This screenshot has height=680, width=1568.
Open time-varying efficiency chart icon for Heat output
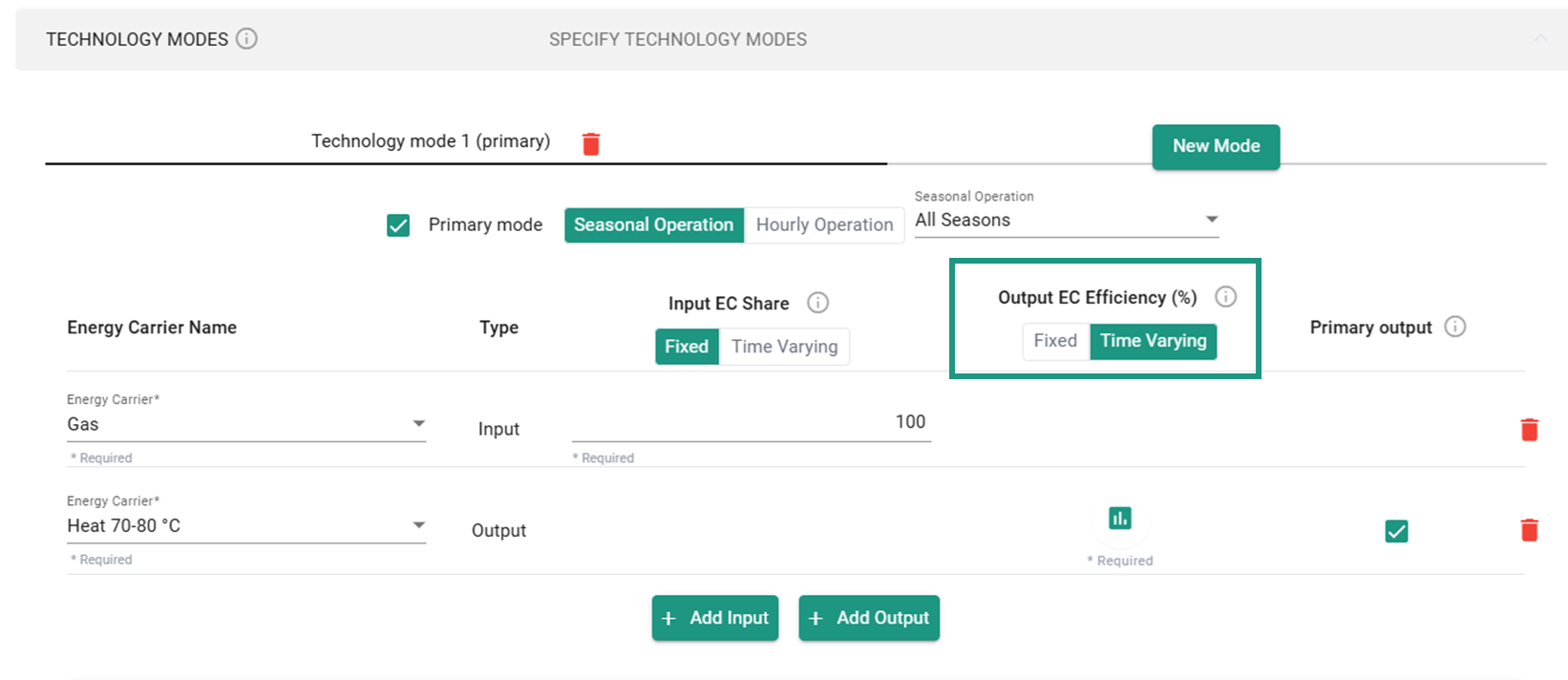click(1120, 519)
